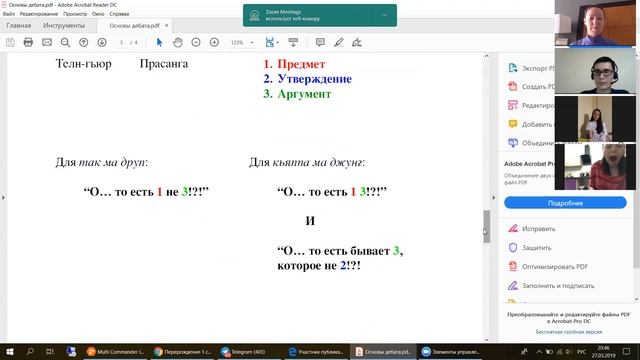640x360 pixels.
Task: Print the document with the printer icon
Action: 28,42
